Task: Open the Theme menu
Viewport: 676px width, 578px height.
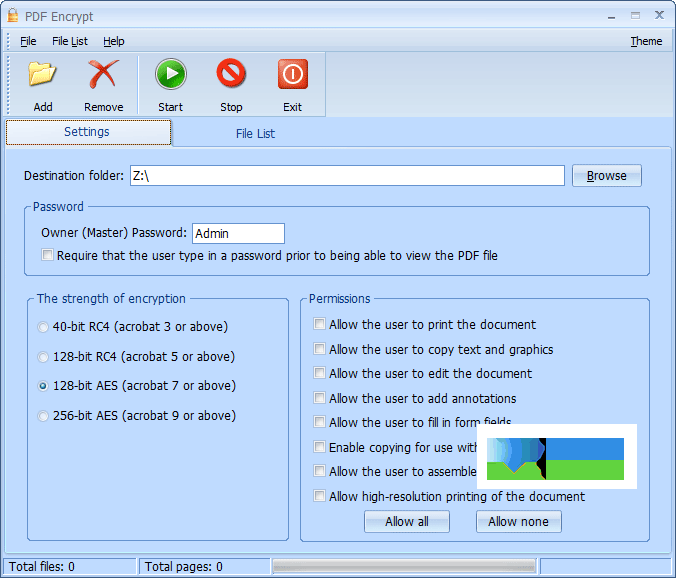Action: click(x=646, y=41)
